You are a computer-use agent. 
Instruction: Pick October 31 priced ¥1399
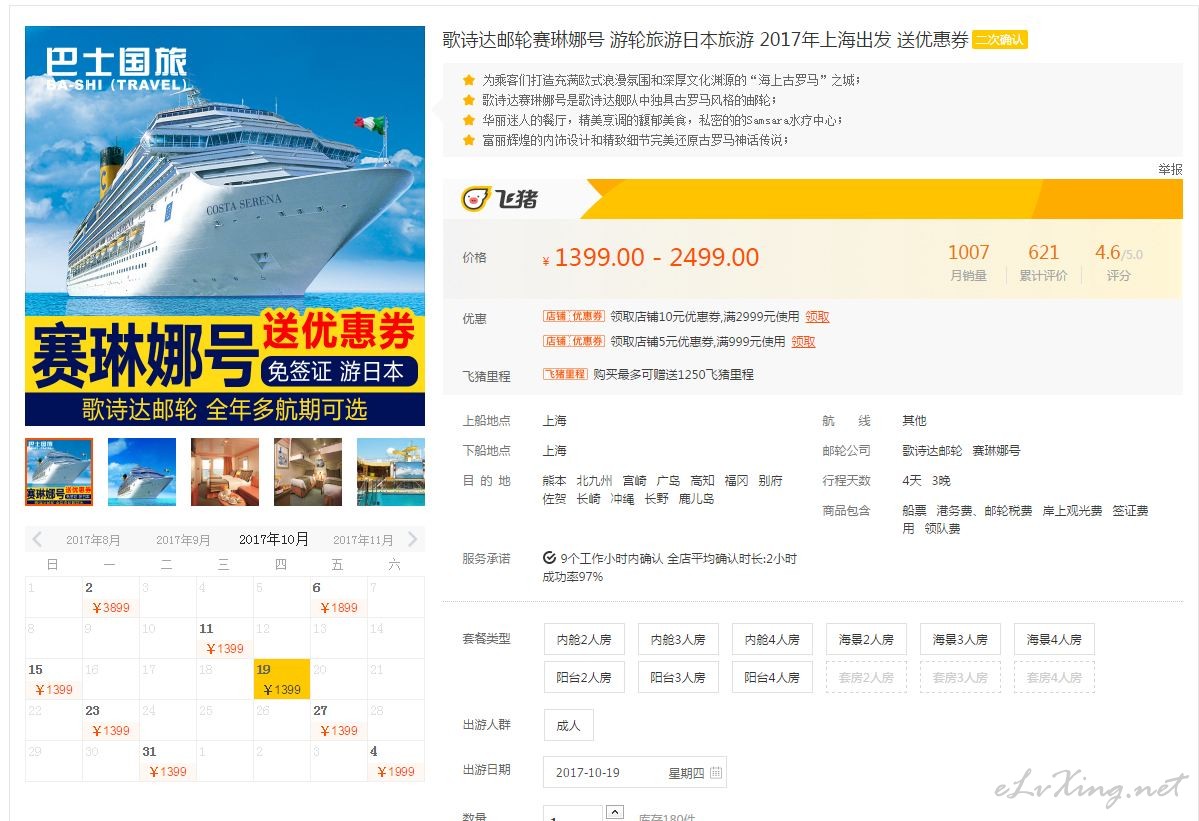click(167, 761)
